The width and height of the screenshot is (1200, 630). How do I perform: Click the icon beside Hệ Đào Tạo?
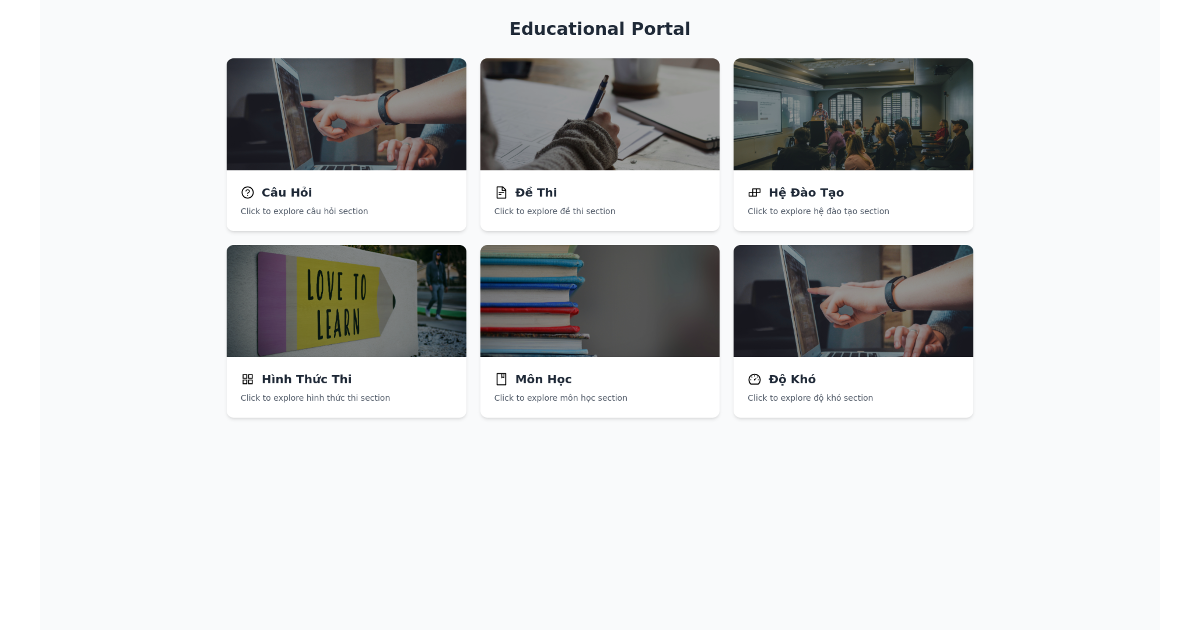755,193
